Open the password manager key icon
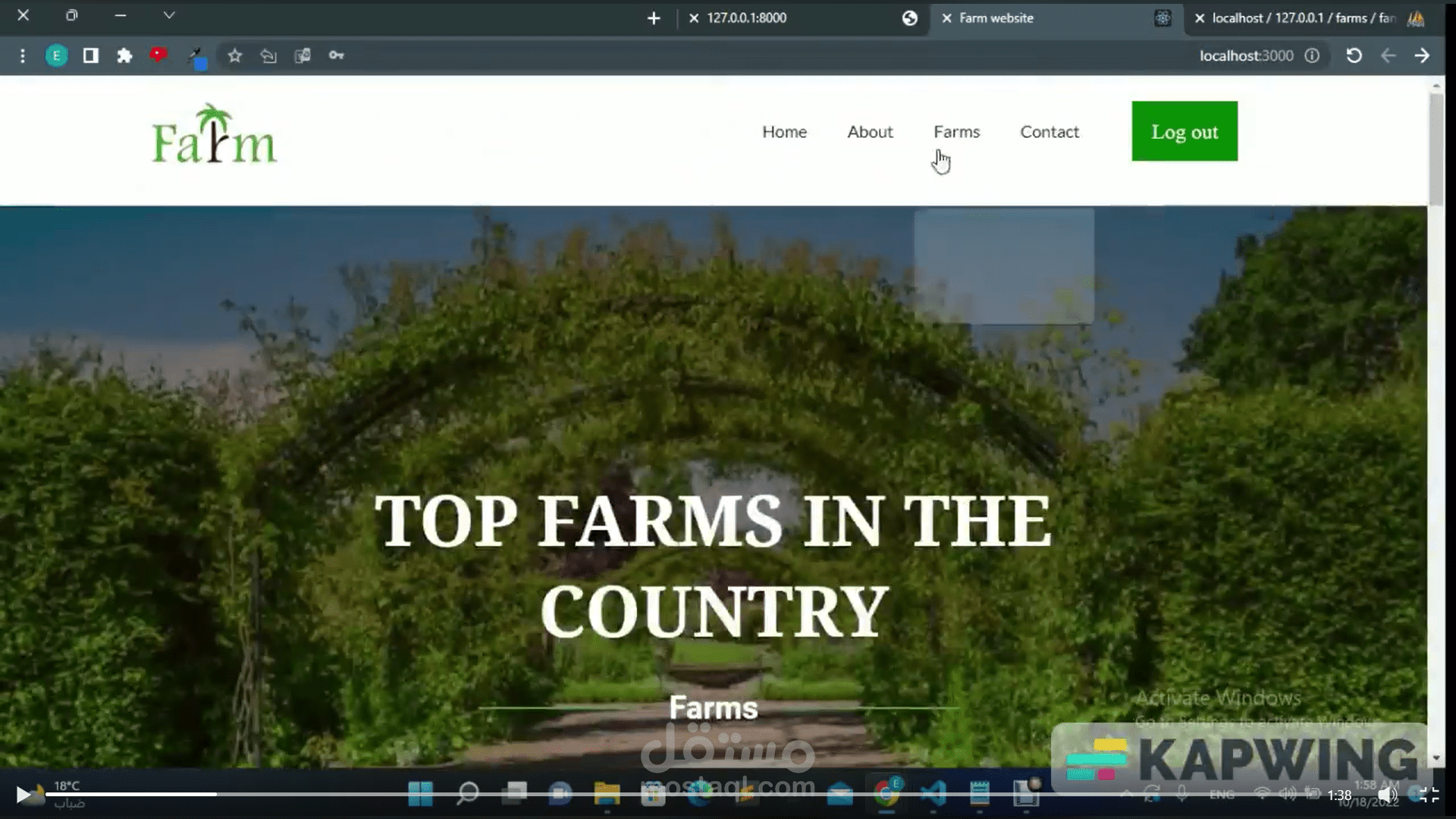This screenshot has height=819, width=1456. (x=336, y=55)
